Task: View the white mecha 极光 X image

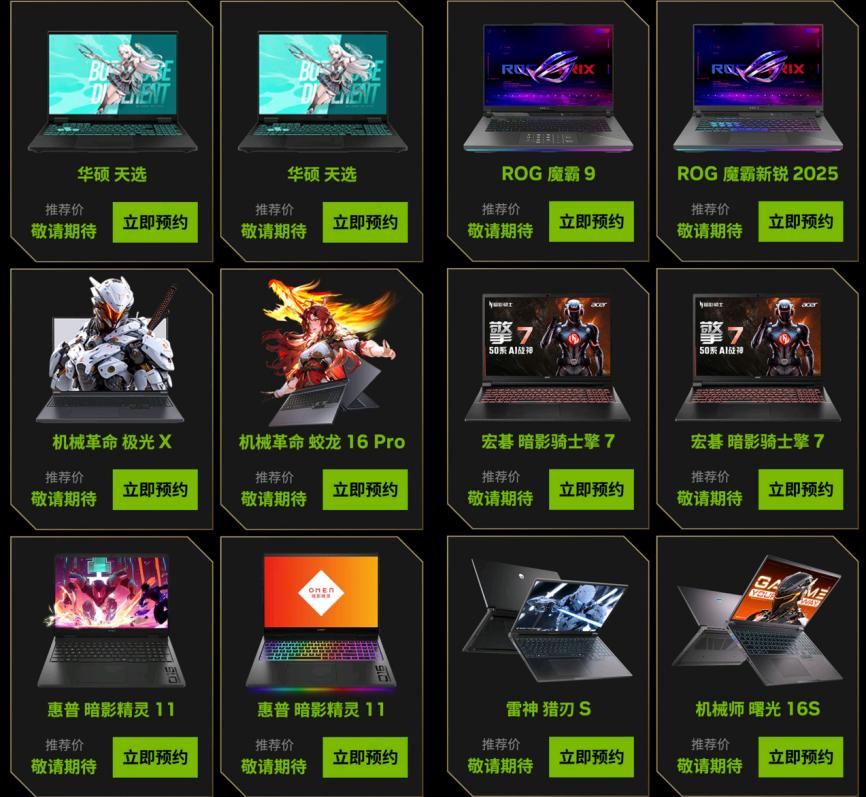Action: (x=112, y=349)
